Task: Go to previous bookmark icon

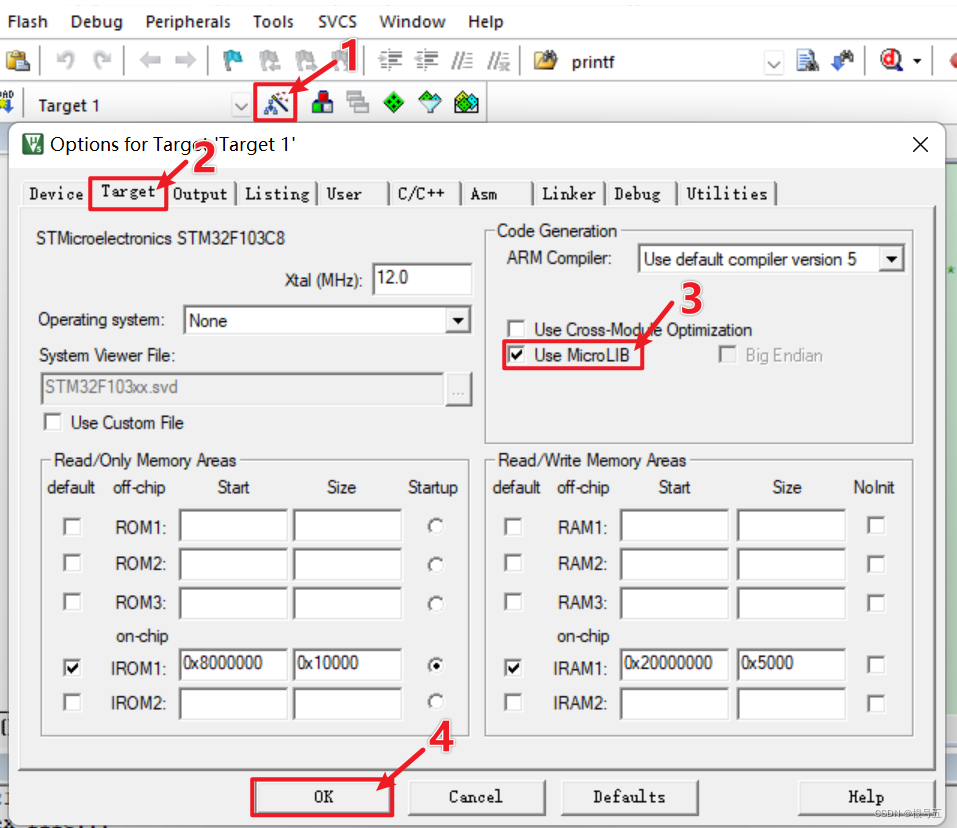Action: coord(269,60)
